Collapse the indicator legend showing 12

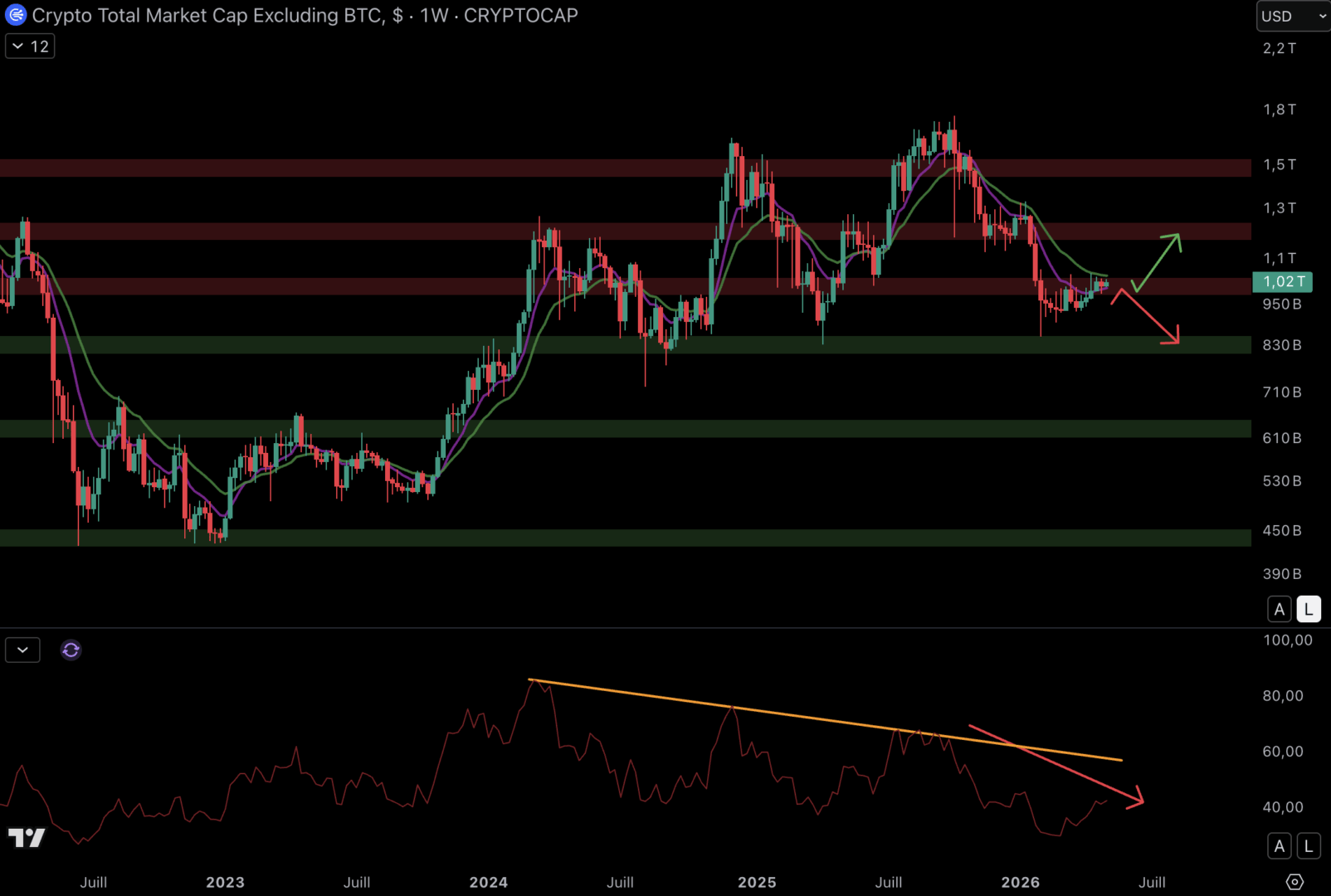30,46
